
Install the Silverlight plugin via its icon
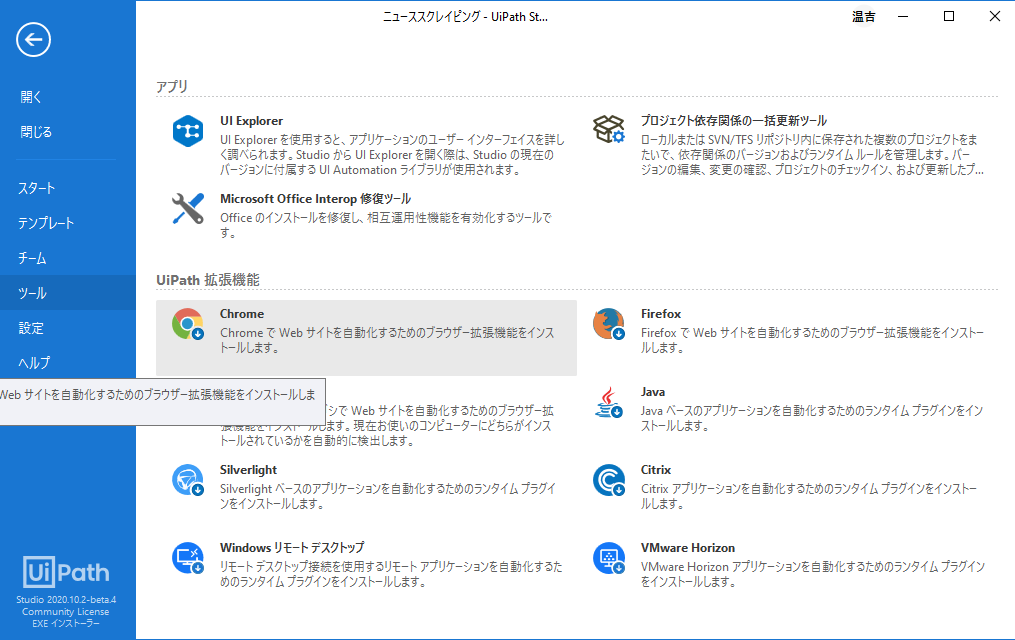tap(188, 480)
